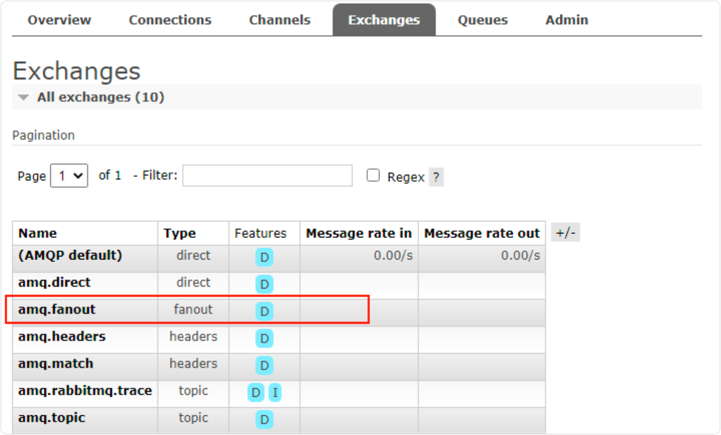The height and width of the screenshot is (435, 721).
Task: Open the amq.fanout exchange
Action: pyautogui.click(x=57, y=309)
